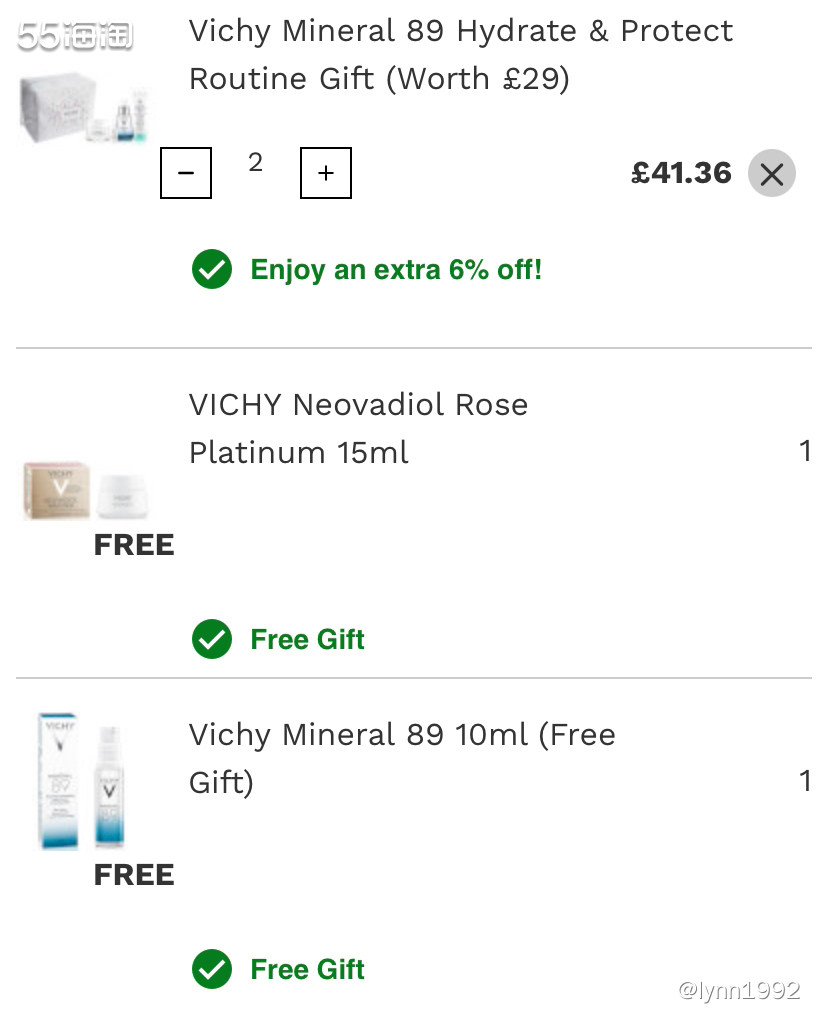Image resolution: width=821 pixels, height=1028 pixels.
Task: Click the green checkmark beside 6% off
Action: (212, 270)
